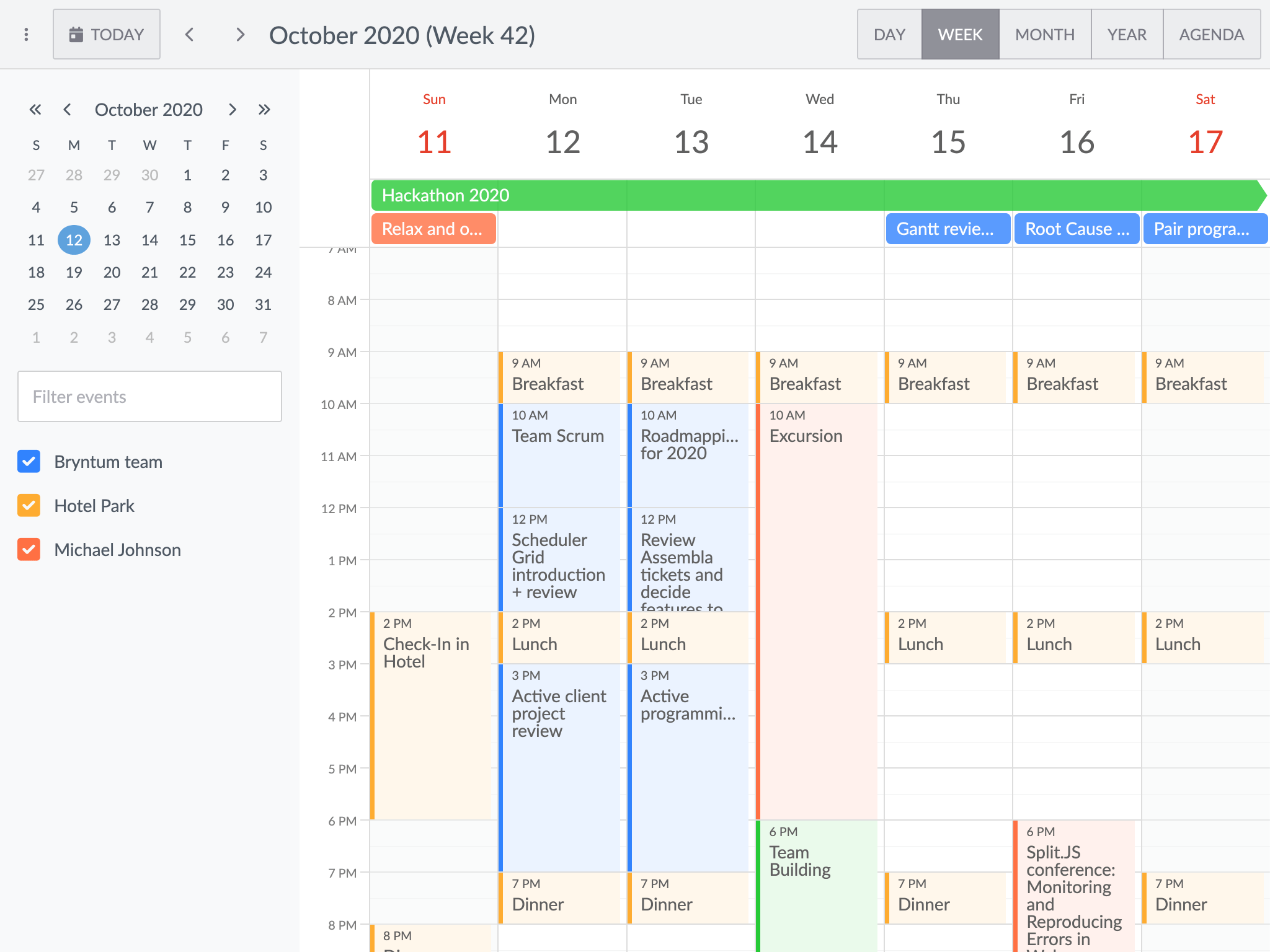Image resolution: width=1270 pixels, height=952 pixels.
Task: Open the Root Cause ... event on Friday
Action: (1077, 229)
